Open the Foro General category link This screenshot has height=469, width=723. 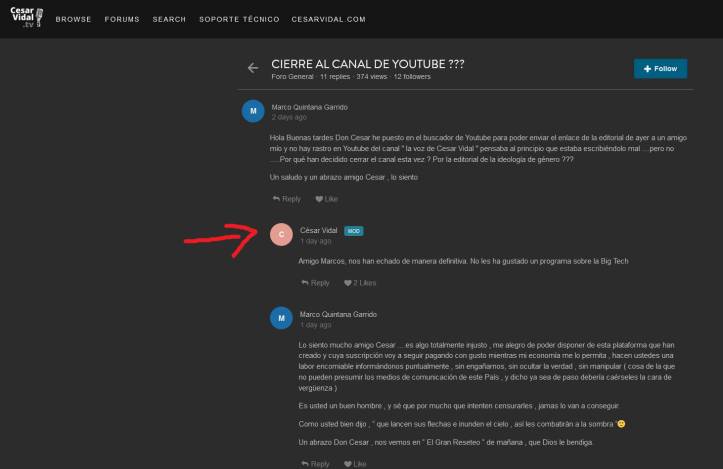pos(292,76)
